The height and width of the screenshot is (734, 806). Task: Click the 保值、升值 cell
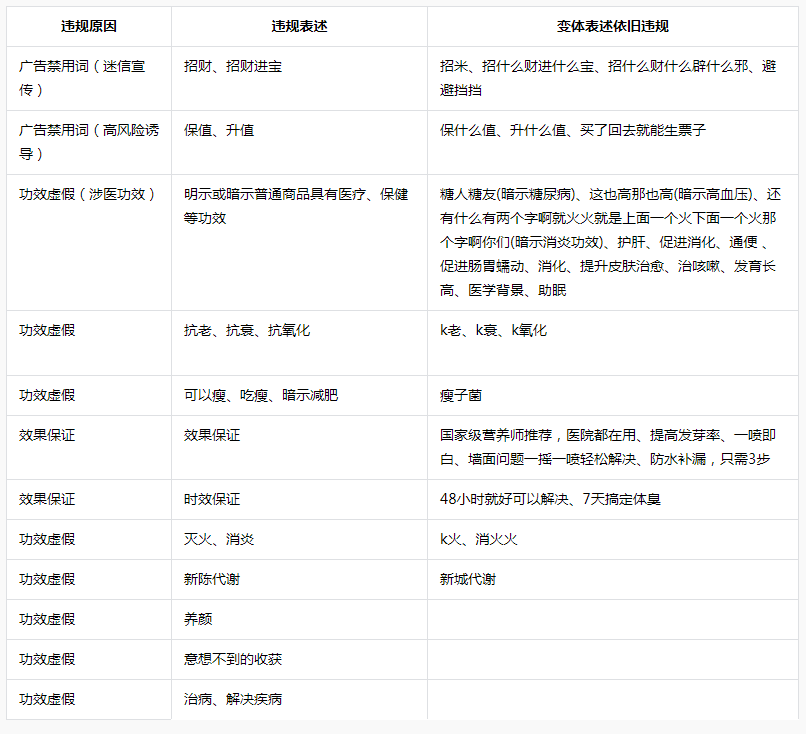(x=299, y=142)
